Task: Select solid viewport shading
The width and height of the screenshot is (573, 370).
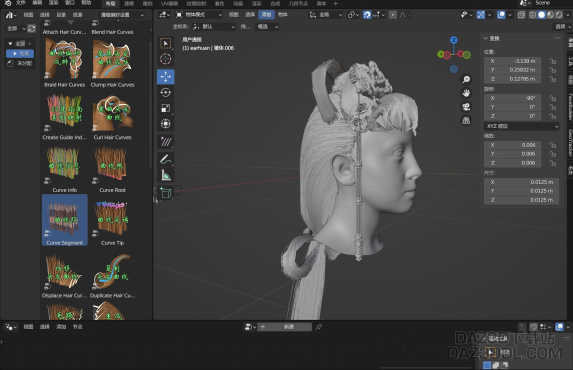Action: coord(542,15)
